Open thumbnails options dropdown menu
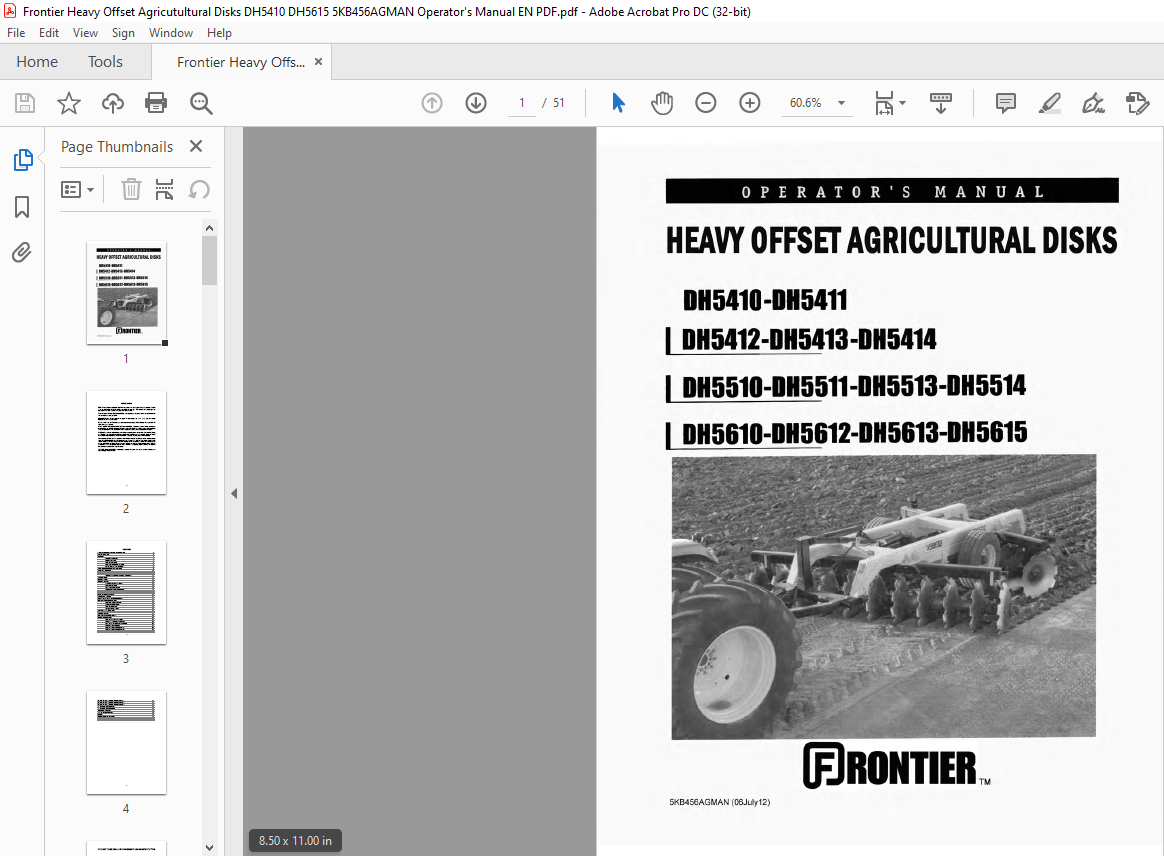The height and width of the screenshot is (856, 1164). pos(77,190)
